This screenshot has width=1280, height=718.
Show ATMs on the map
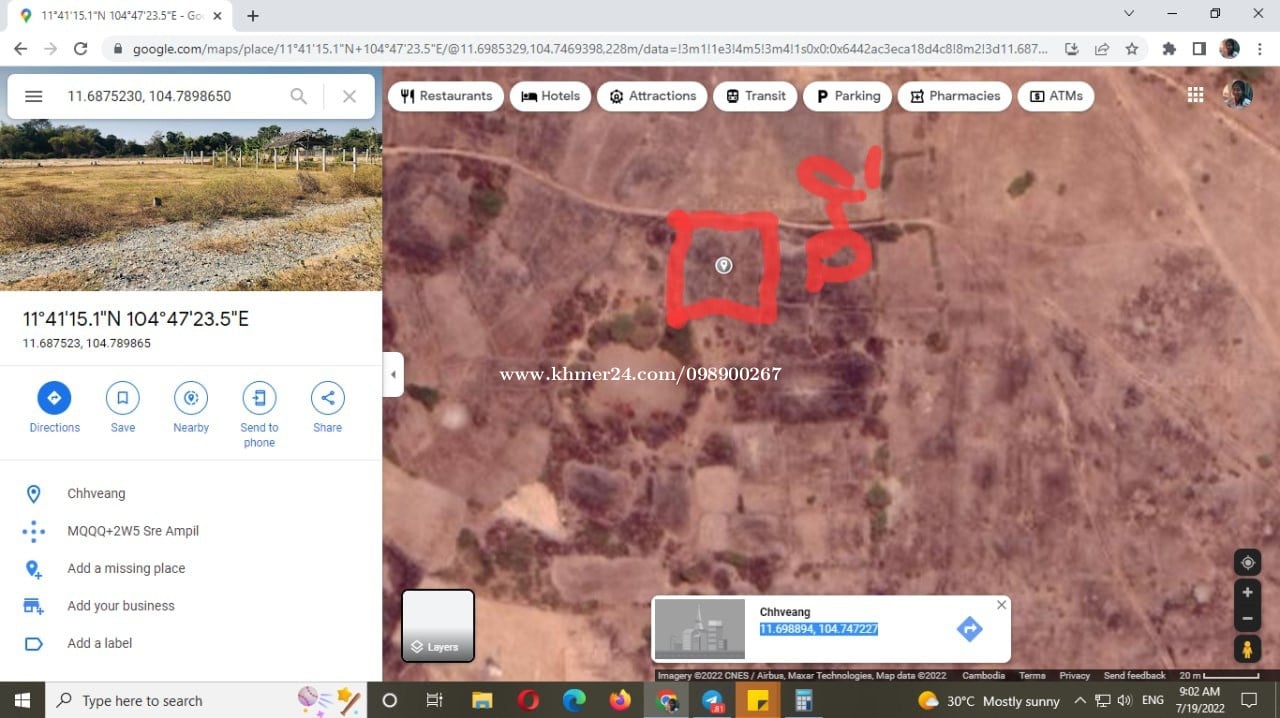[x=1056, y=96]
